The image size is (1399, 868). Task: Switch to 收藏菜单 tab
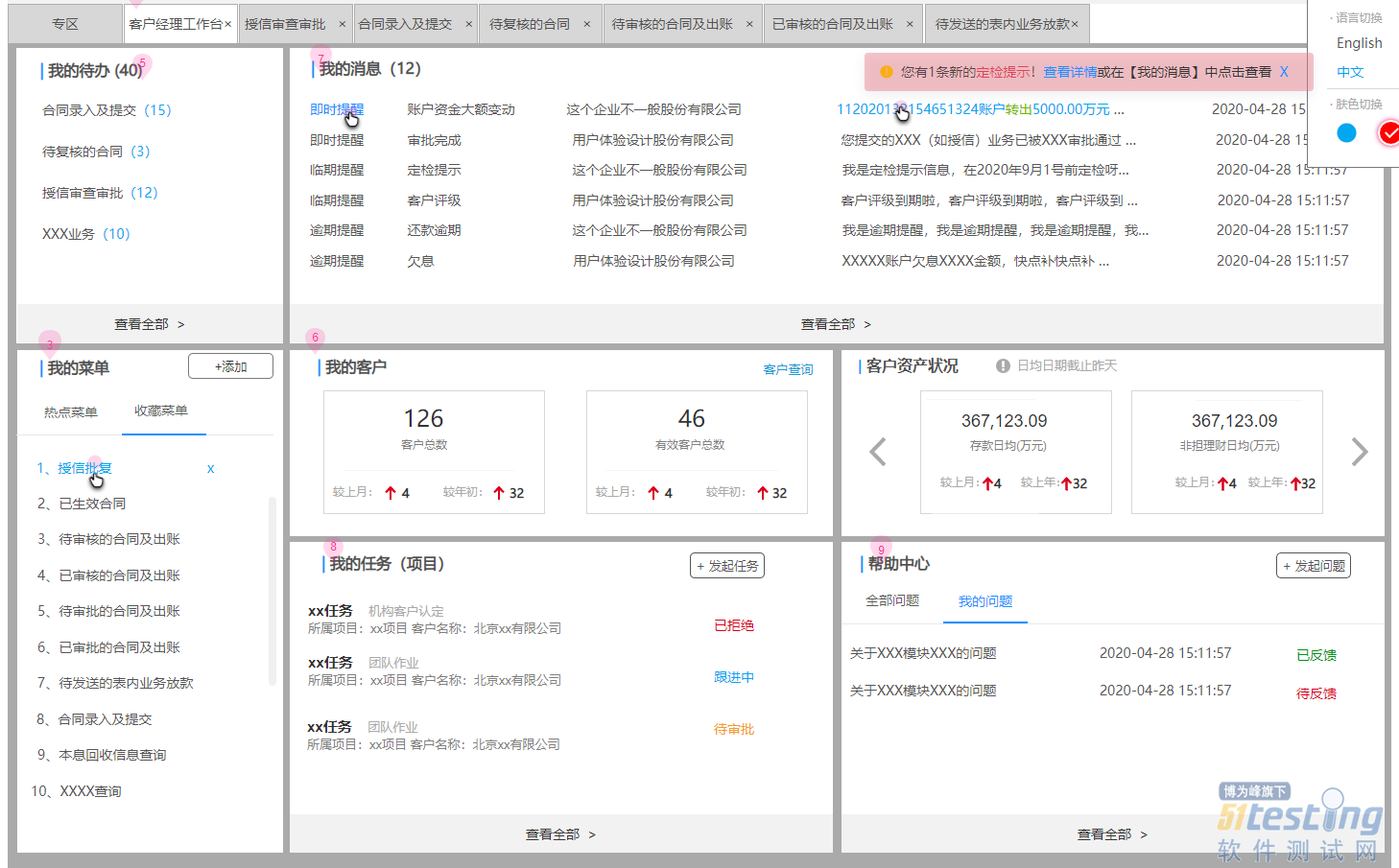(161, 411)
